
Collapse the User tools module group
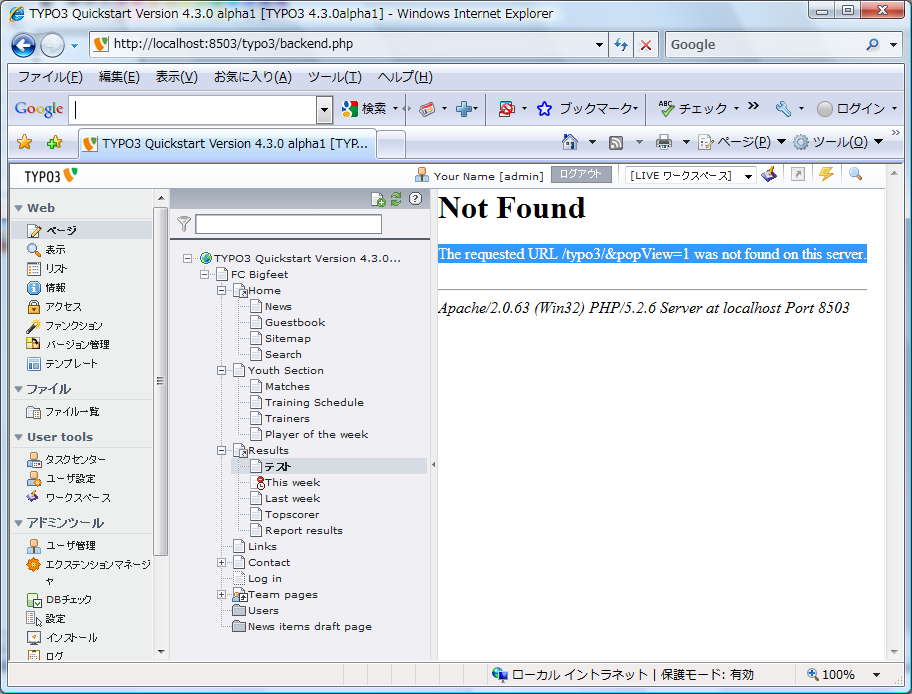[x=19, y=437]
